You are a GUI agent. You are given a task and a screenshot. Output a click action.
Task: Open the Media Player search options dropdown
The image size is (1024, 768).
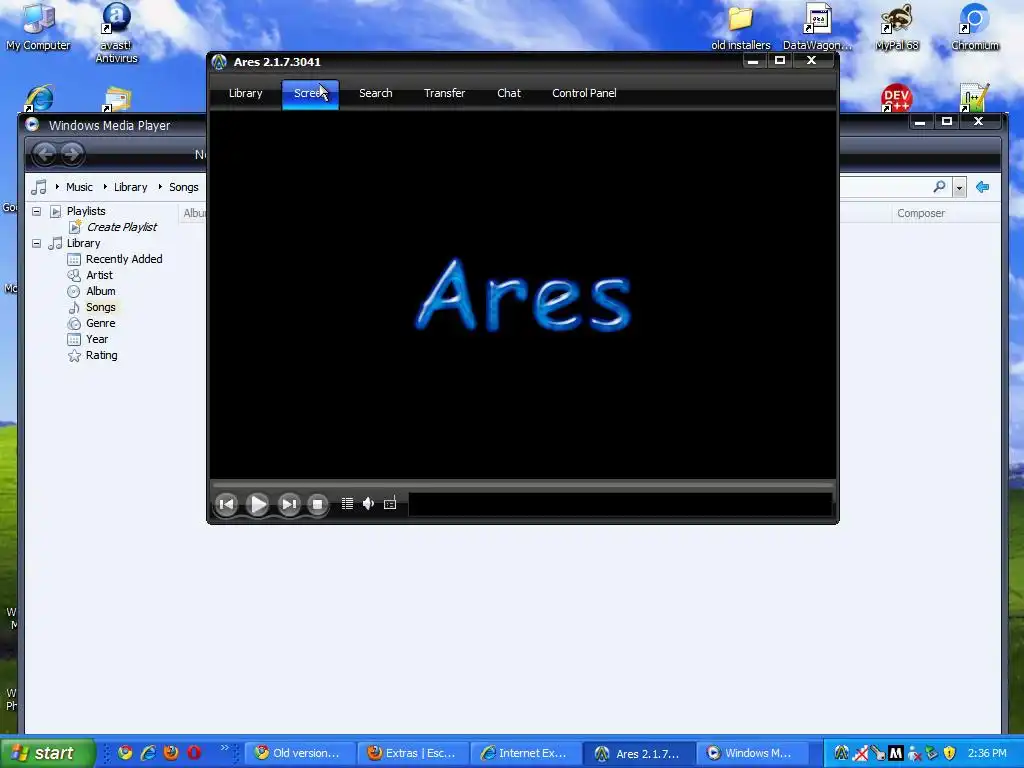click(959, 187)
